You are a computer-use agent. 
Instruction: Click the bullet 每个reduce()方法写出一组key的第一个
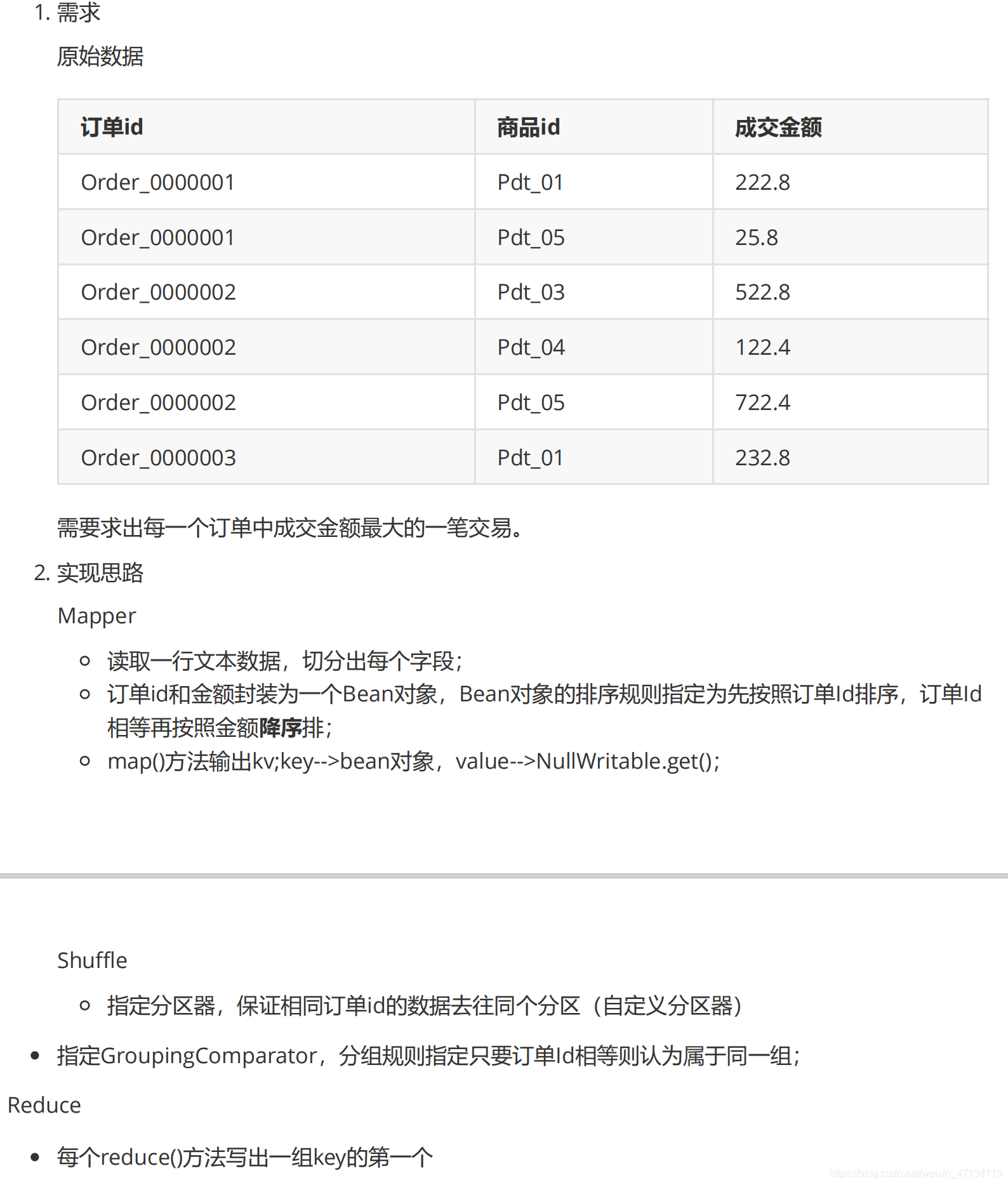(x=245, y=1158)
